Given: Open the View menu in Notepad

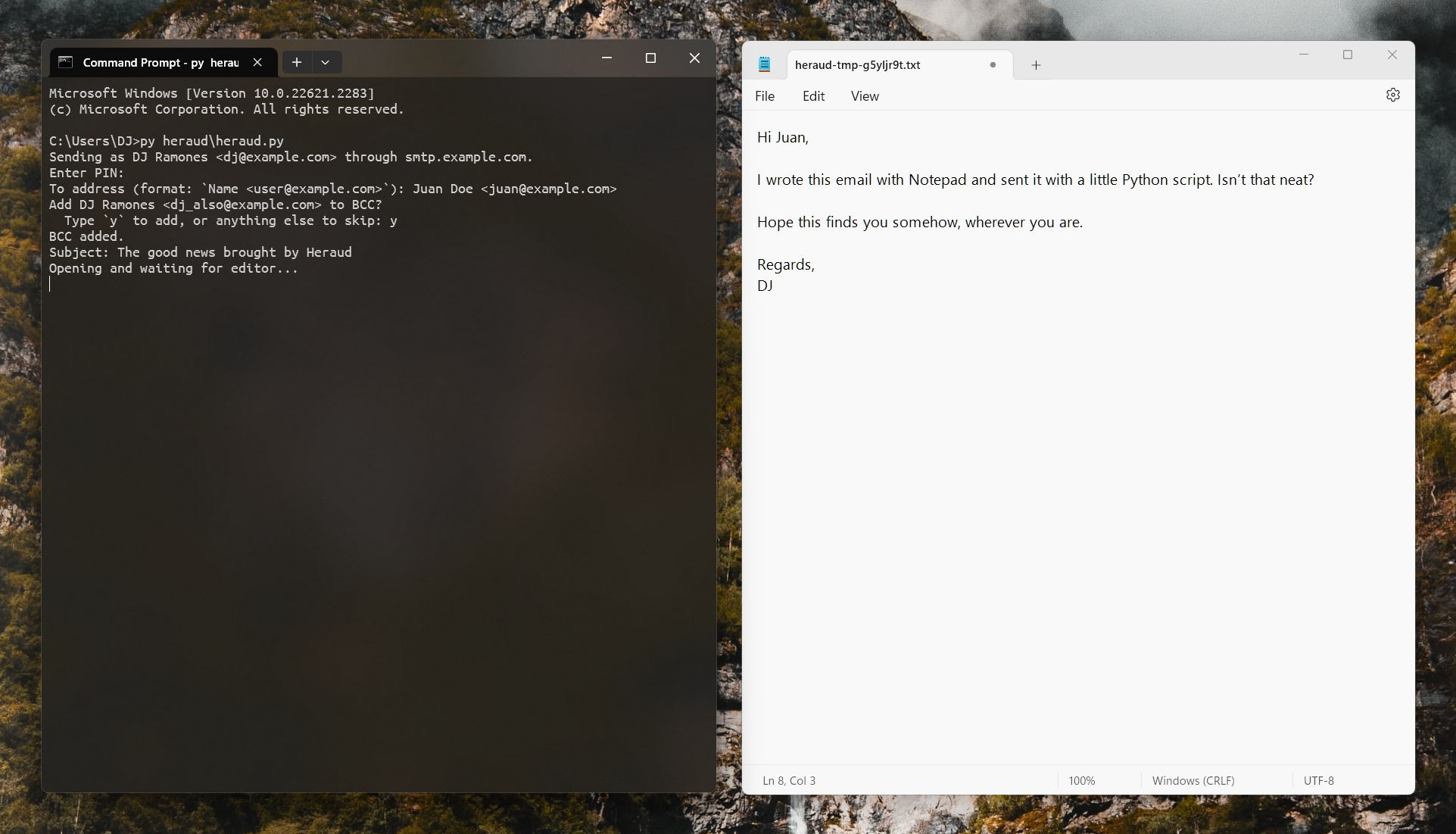Looking at the screenshot, I should pos(865,96).
